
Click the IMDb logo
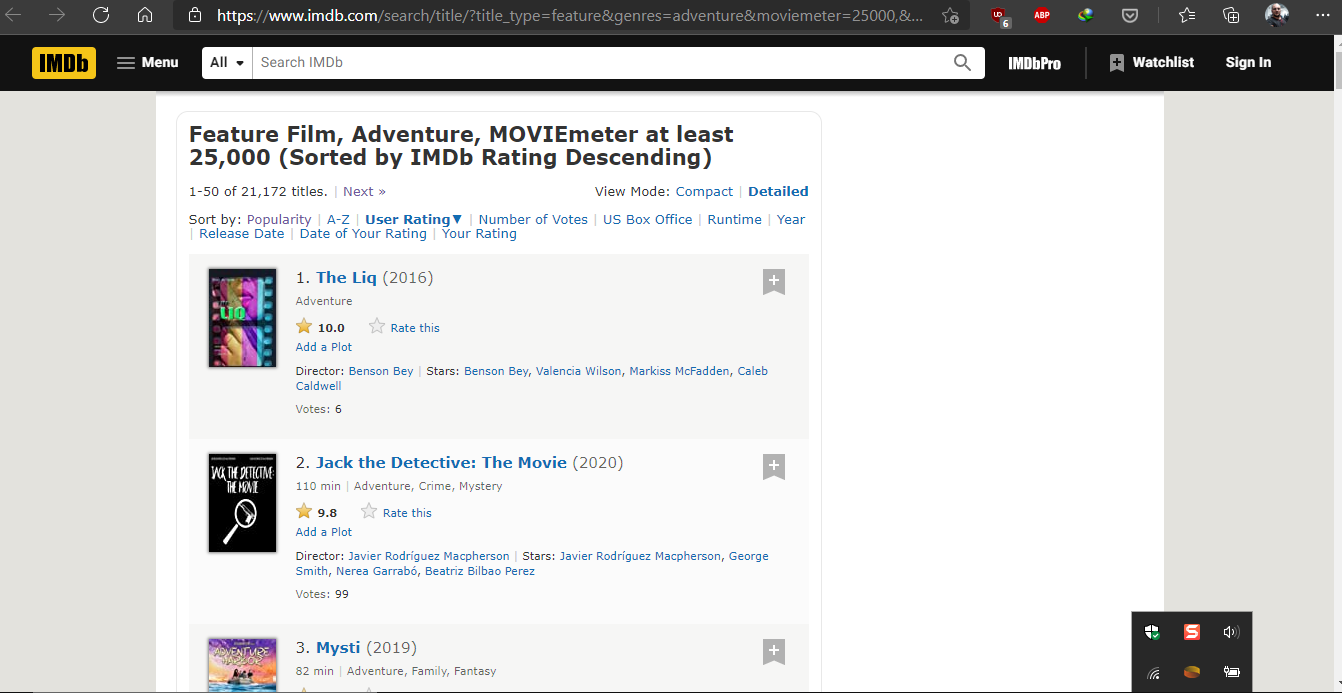tap(63, 62)
